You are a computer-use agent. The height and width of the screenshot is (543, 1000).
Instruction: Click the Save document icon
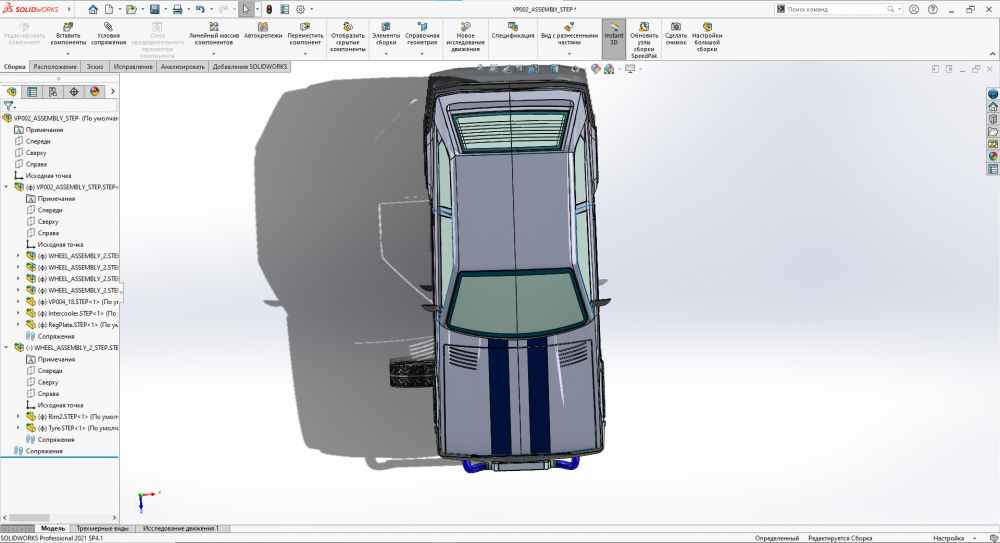pyautogui.click(x=153, y=9)
